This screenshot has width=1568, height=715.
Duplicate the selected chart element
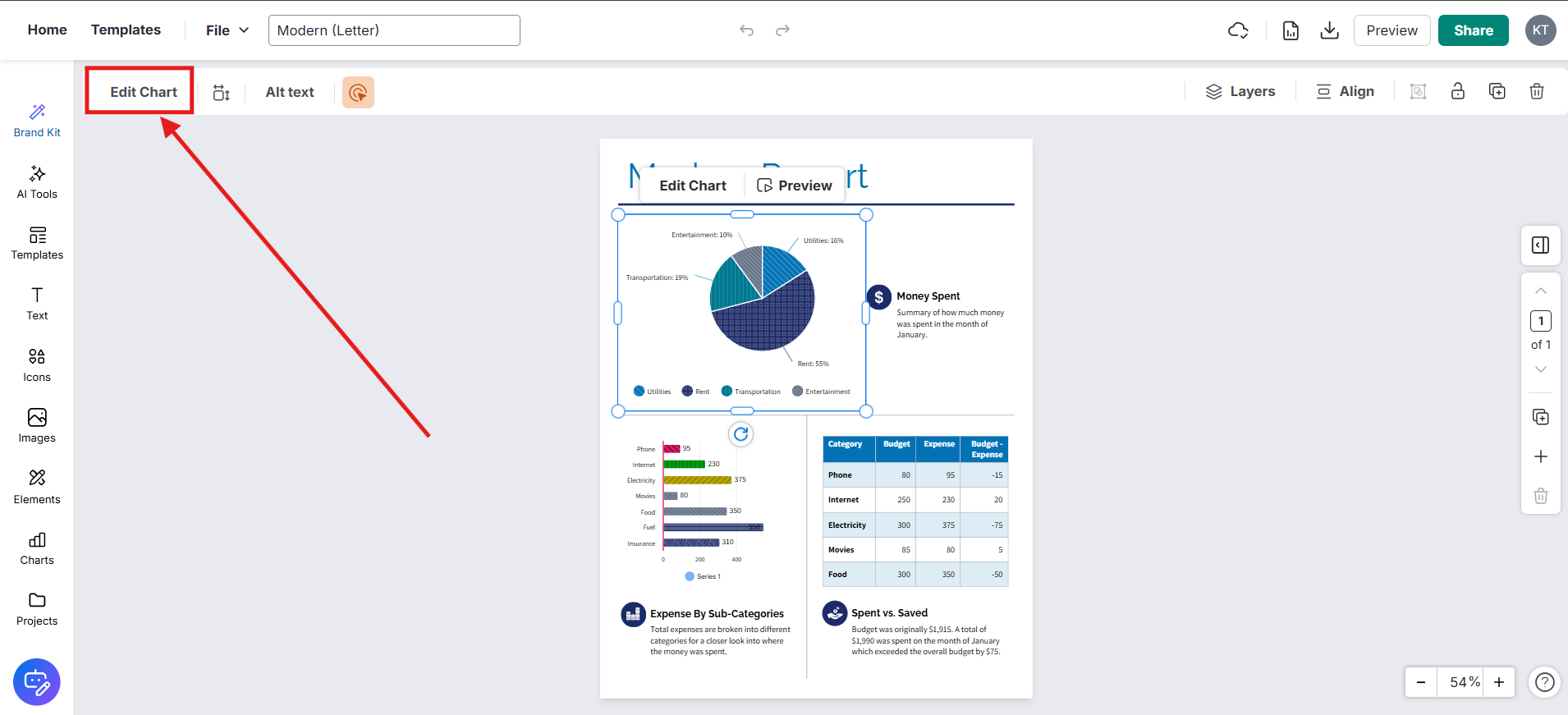click(x=1497, y=92)
